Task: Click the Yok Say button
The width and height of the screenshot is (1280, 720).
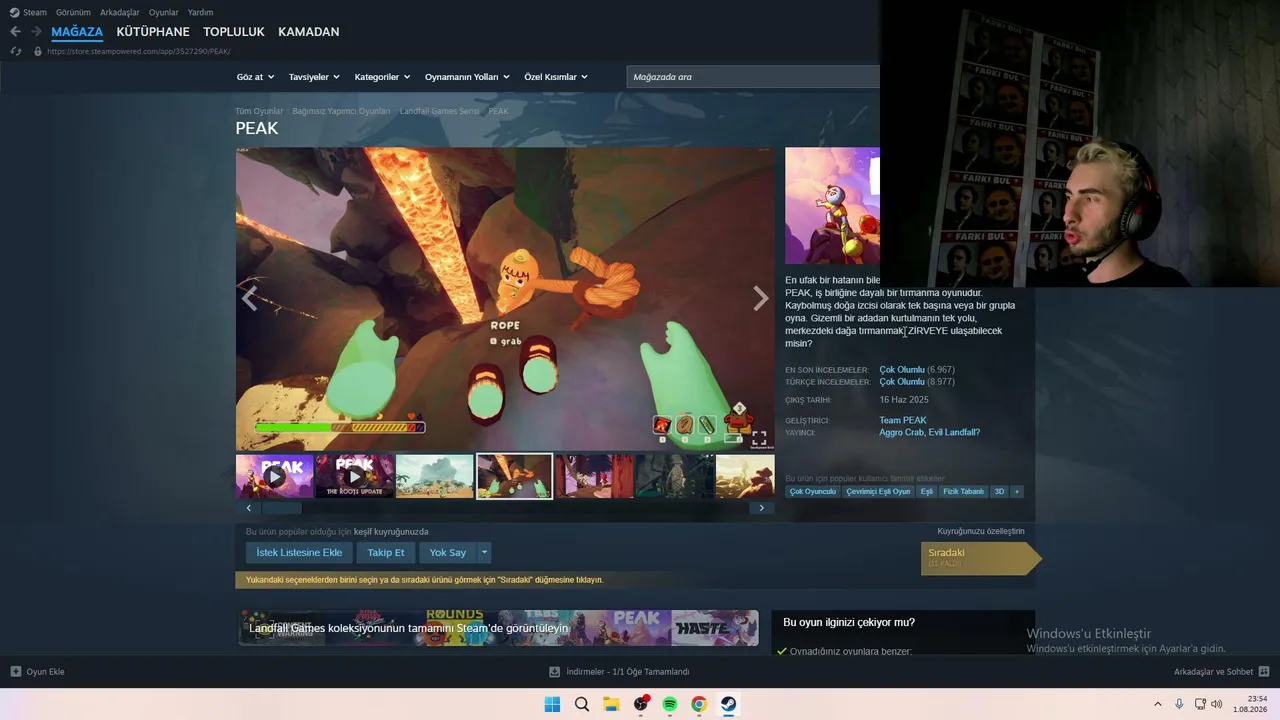Action: [x=448, y=552]
